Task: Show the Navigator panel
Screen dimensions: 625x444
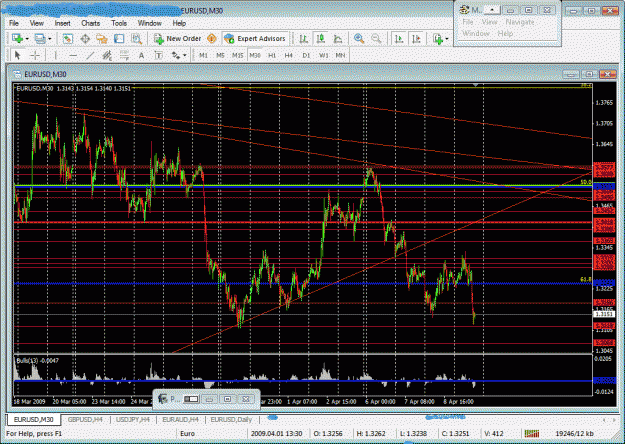Action: click(102, 39)
